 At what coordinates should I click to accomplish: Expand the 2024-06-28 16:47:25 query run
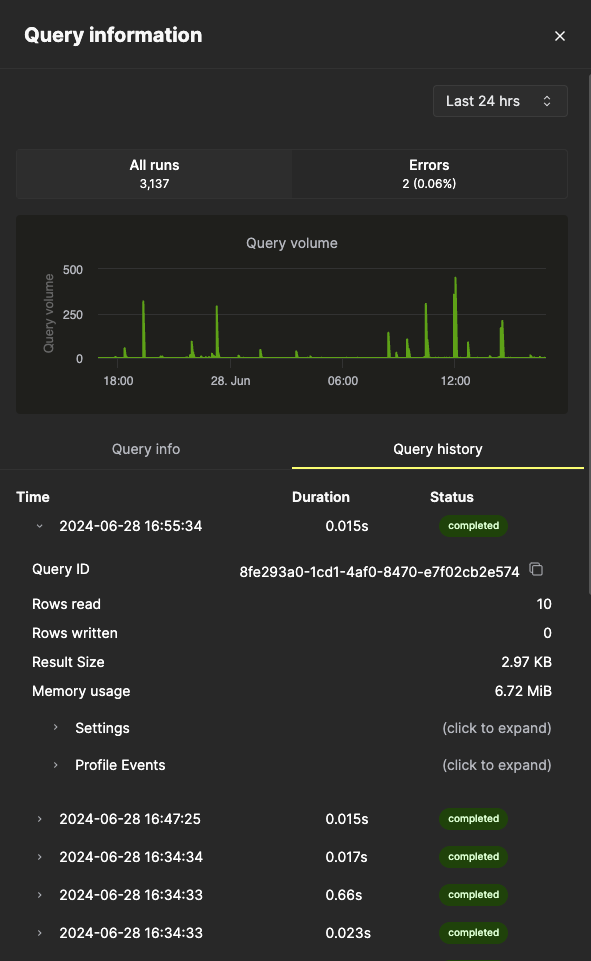point(39,819)
